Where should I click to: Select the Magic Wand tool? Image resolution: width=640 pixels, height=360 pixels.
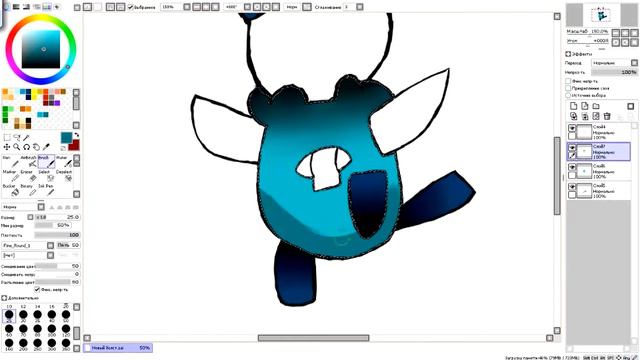click(27, 138)
